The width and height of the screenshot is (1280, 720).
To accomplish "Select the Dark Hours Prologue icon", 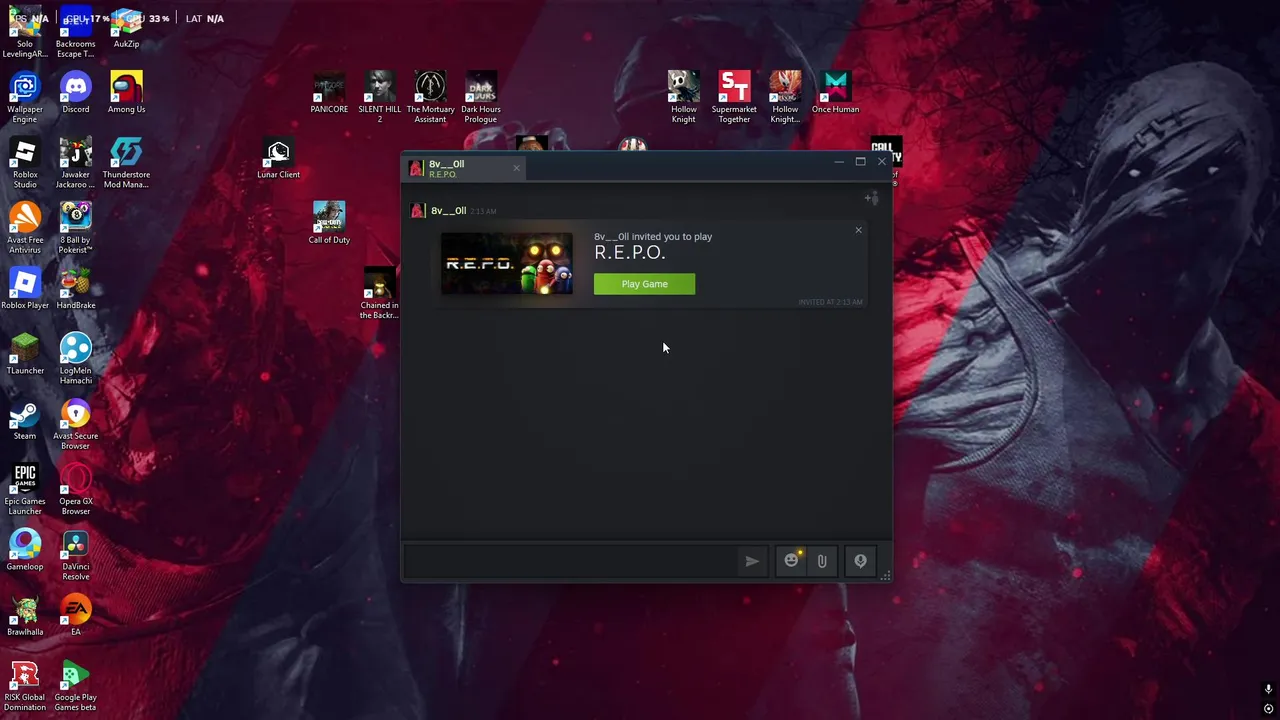I will click(x=481, y=97).
